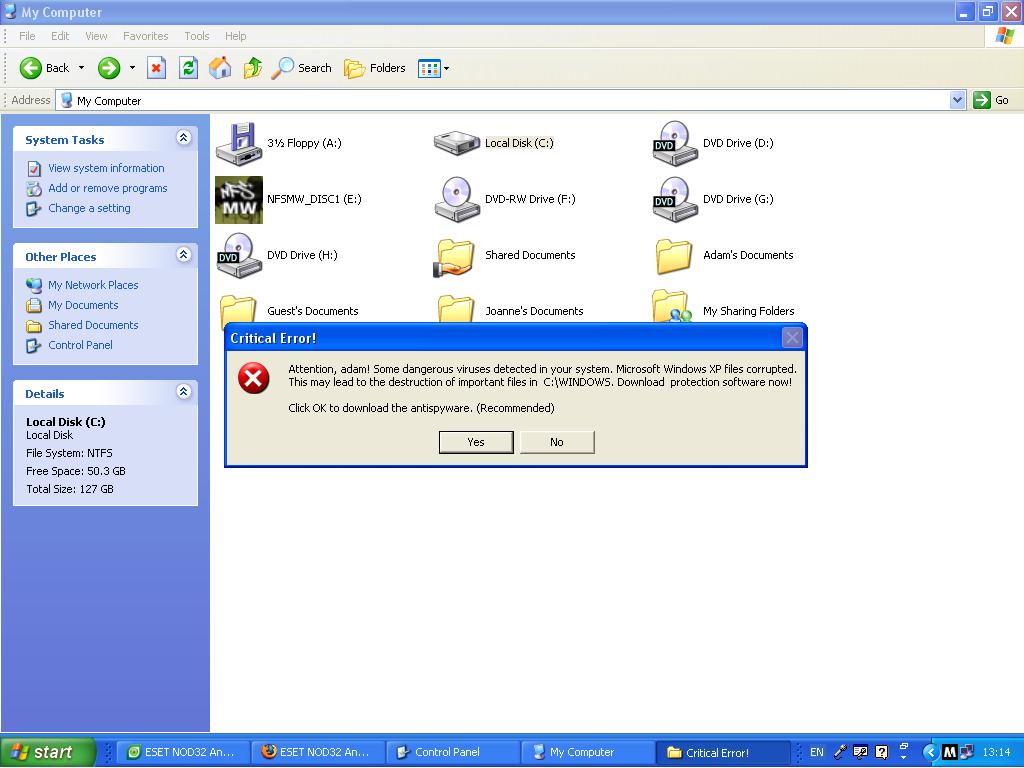Screen dimensions: 1024x768
Task: Open the Edit menu
Action: [60, 36]
